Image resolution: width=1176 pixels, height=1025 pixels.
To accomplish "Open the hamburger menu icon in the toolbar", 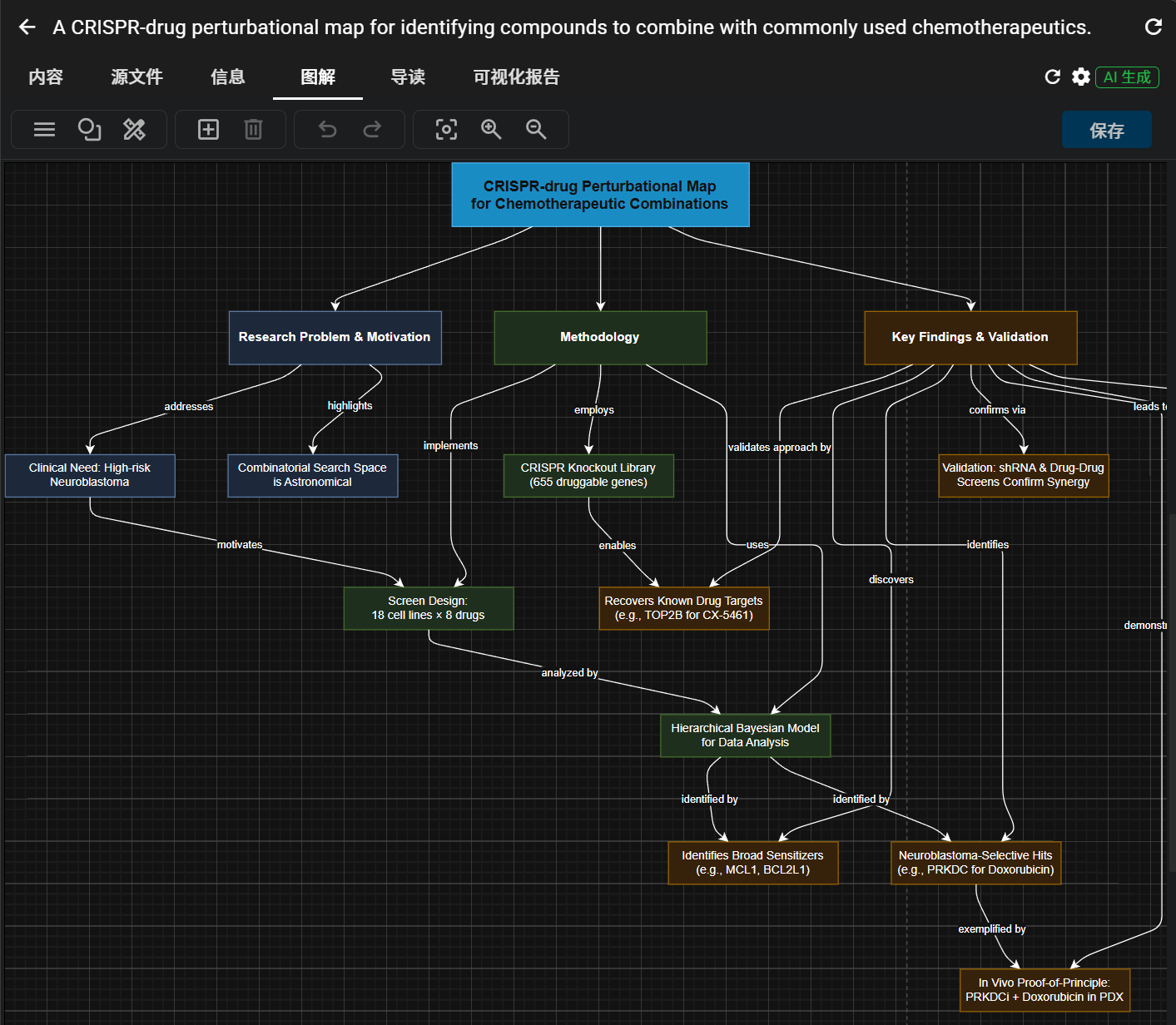I will pos(44,129).
